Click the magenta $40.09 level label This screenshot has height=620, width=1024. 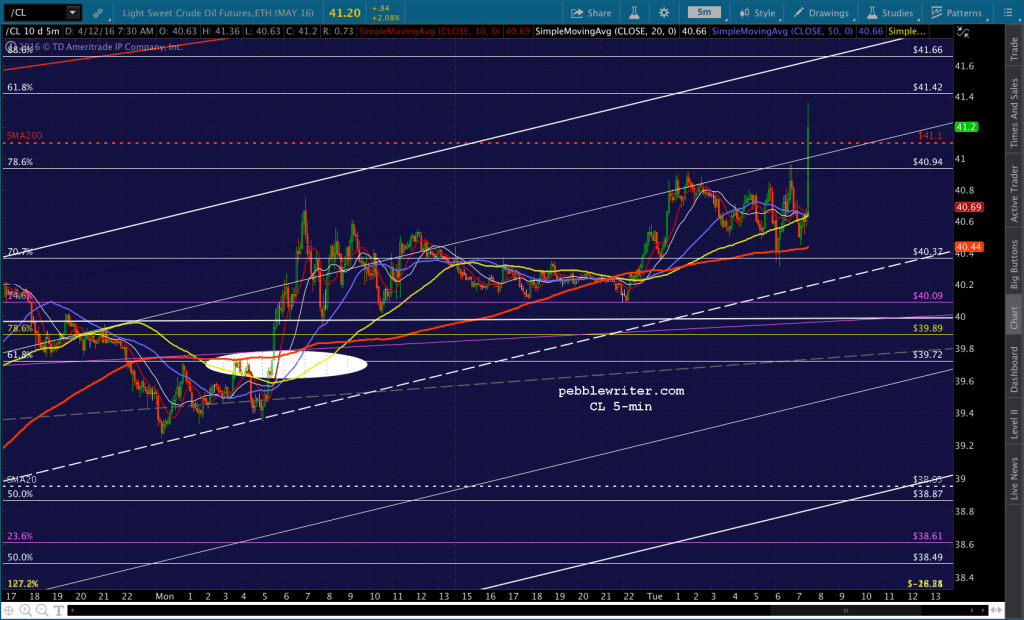coord(927,295)
